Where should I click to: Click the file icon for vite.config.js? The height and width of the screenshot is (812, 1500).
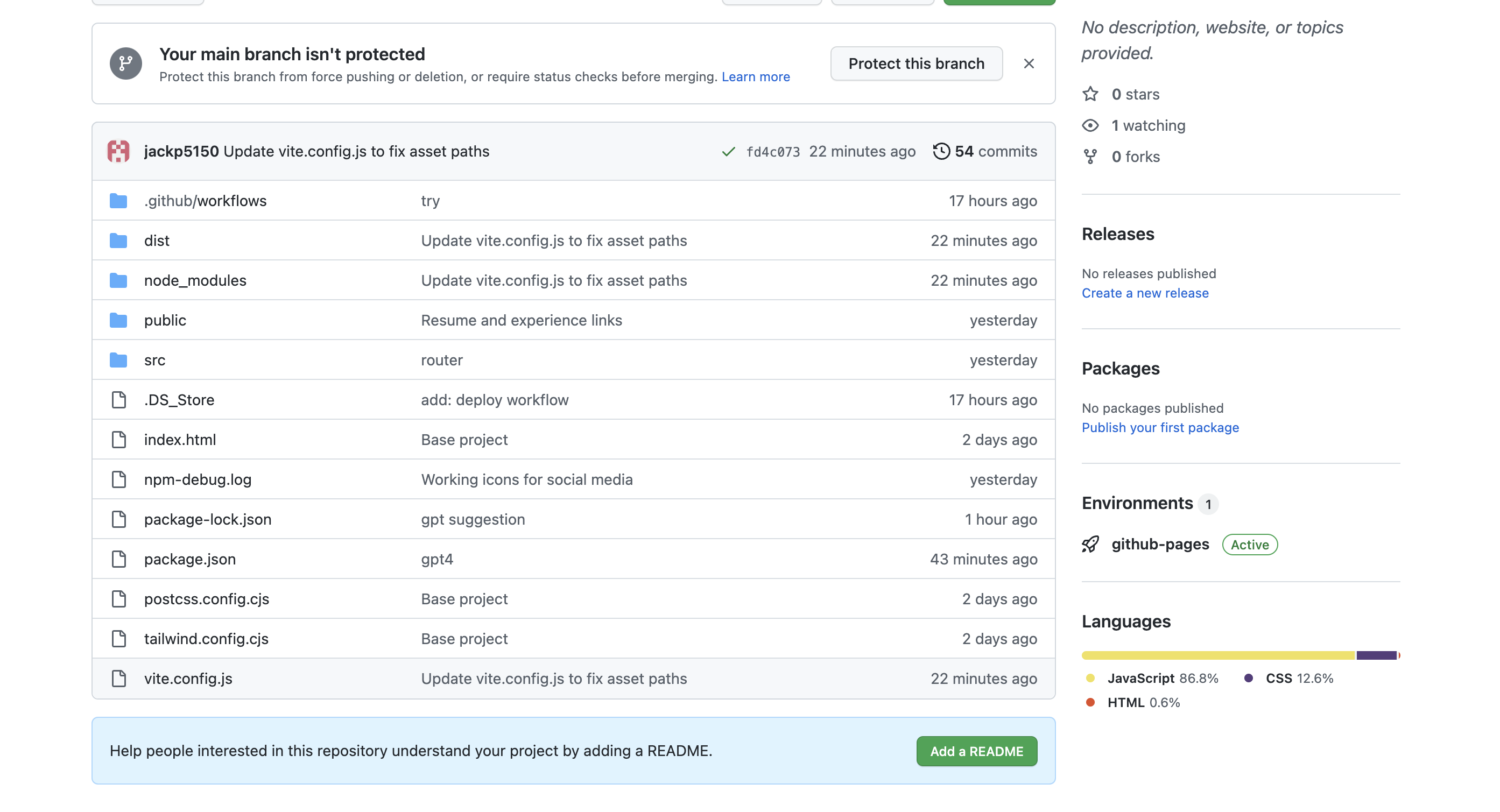tap(119, 678)
